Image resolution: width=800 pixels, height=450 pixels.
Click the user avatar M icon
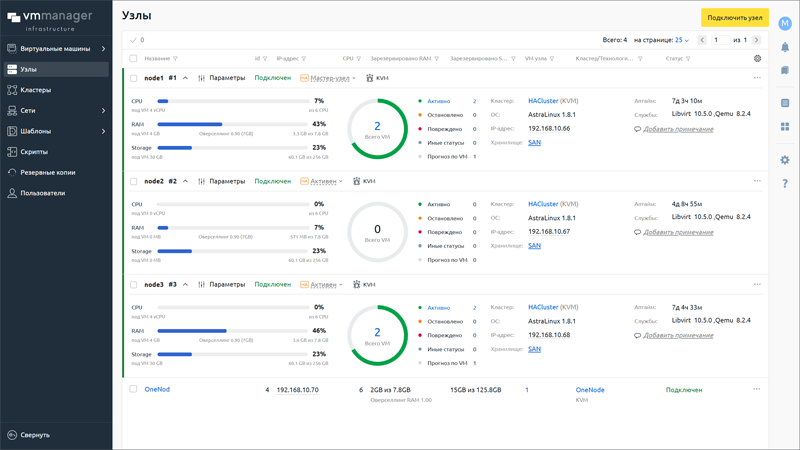785,23
